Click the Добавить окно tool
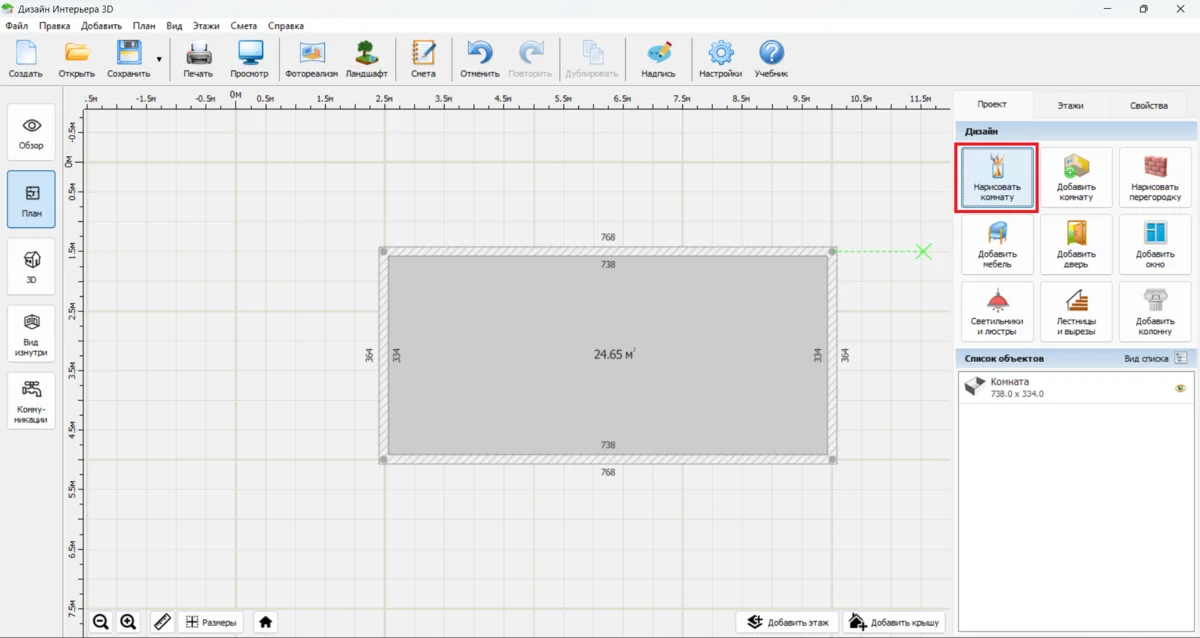 pyautogui.click(x=1155, y=245)
